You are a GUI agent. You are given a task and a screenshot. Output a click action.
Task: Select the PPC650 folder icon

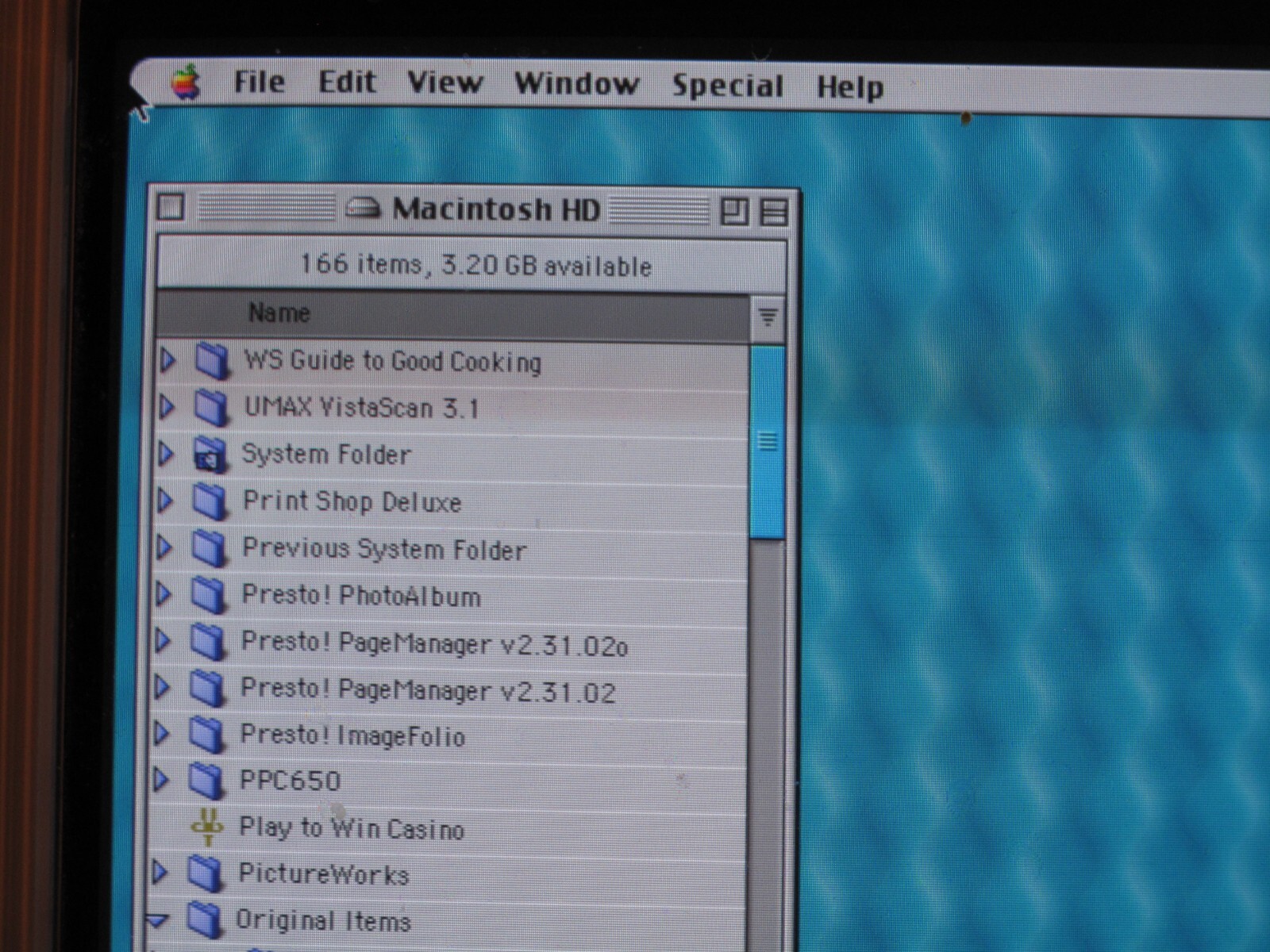(207, 781)
